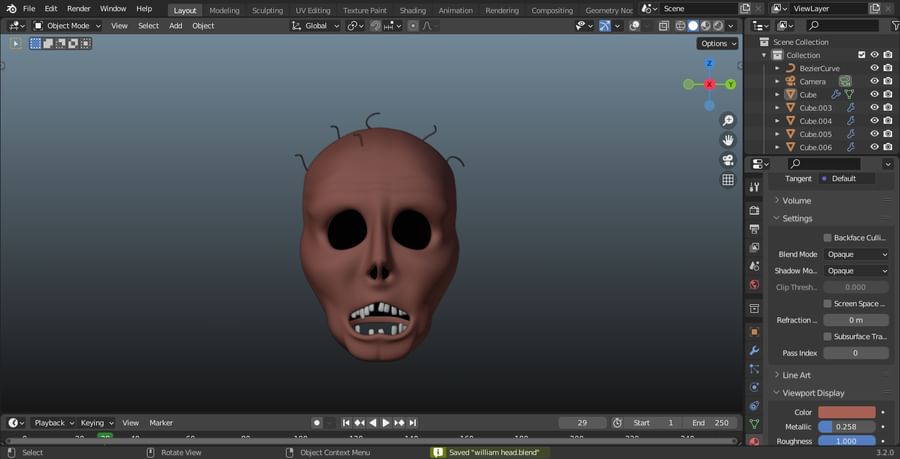Open the Render menu

click(78, 9)
